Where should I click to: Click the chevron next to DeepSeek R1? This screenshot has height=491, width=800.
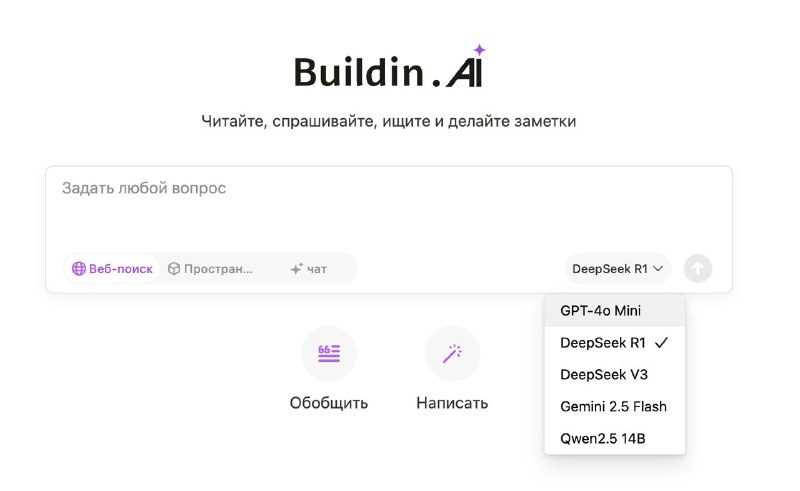[x=658, y=268]
